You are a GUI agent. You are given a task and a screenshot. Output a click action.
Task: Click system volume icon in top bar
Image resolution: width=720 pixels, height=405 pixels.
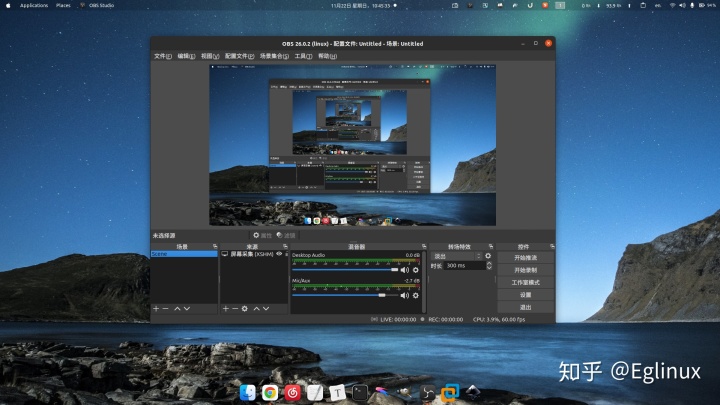point(682,6)
